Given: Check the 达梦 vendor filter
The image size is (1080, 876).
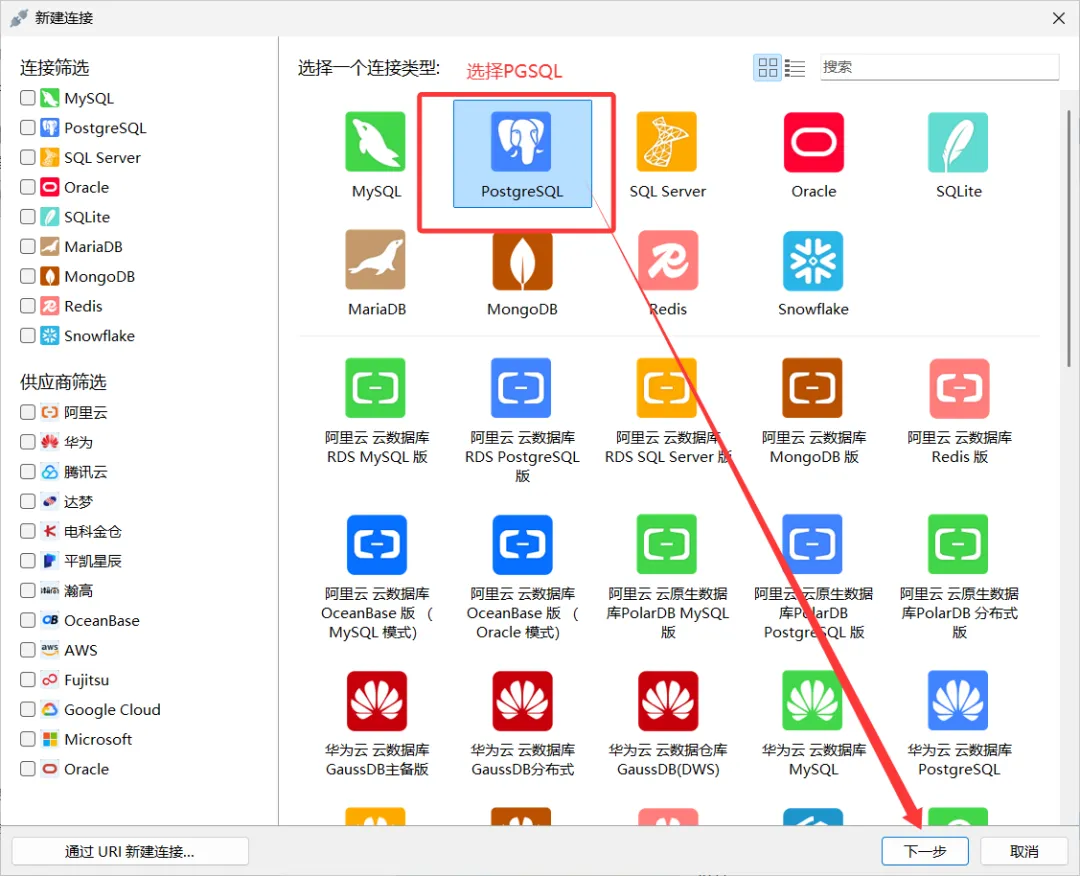Looking at the screenshot, I should [28, 501].
